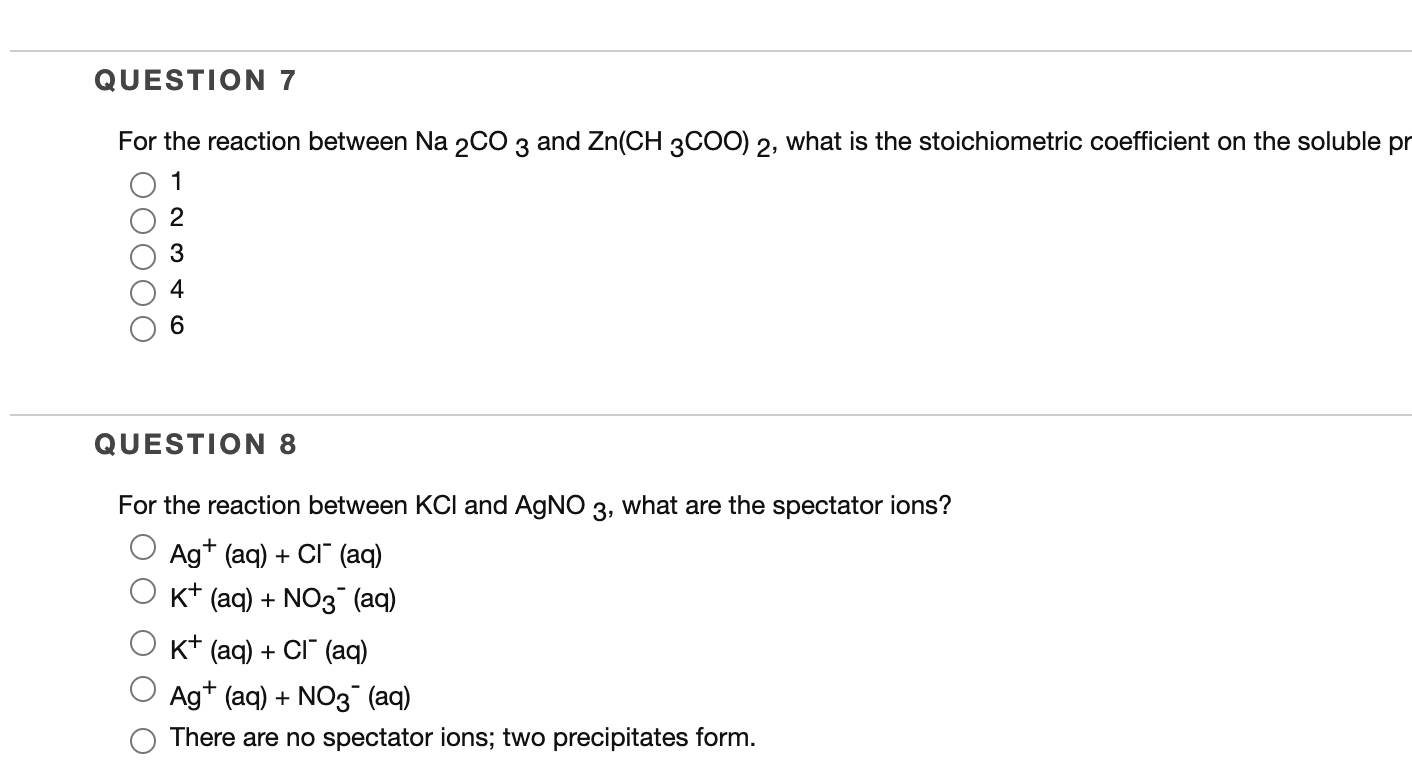
Task: Choose the no spectator ions answer
Action: click(143, 738)
